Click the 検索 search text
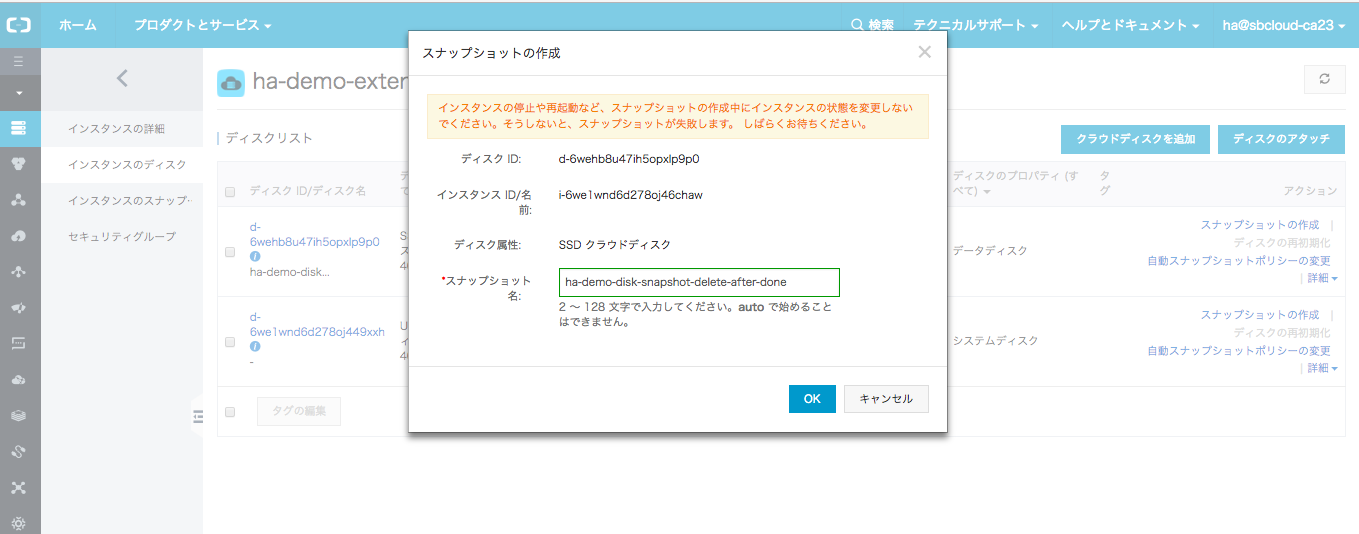The height and width of the screenshot is (534, 1359). [x=881, y=25]
